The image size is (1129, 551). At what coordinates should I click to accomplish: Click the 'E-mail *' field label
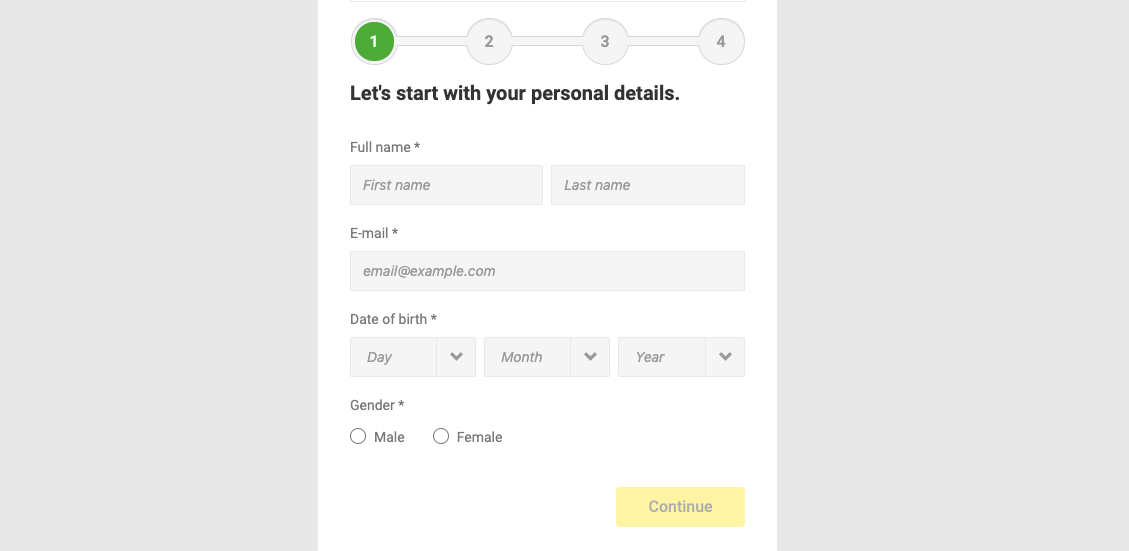[374, 233]
